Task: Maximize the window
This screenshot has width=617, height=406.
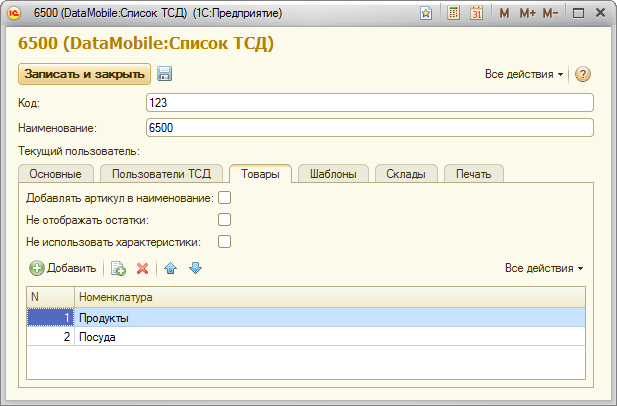Action: coord(578,13)
